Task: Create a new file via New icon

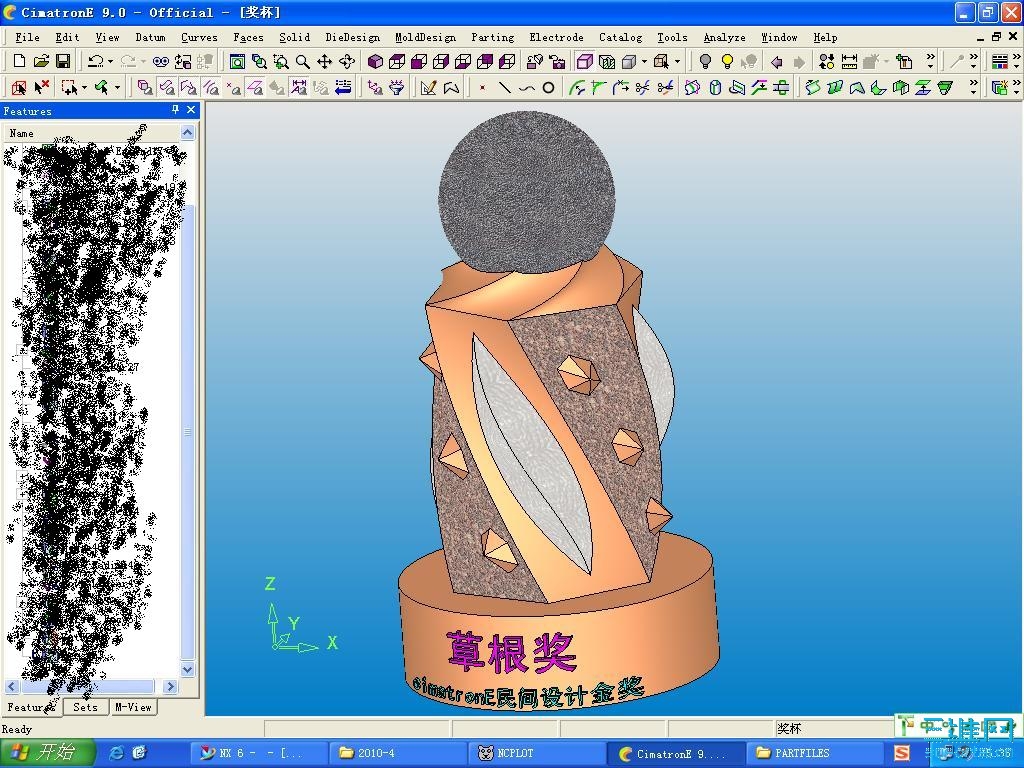Action: point(19,61)
